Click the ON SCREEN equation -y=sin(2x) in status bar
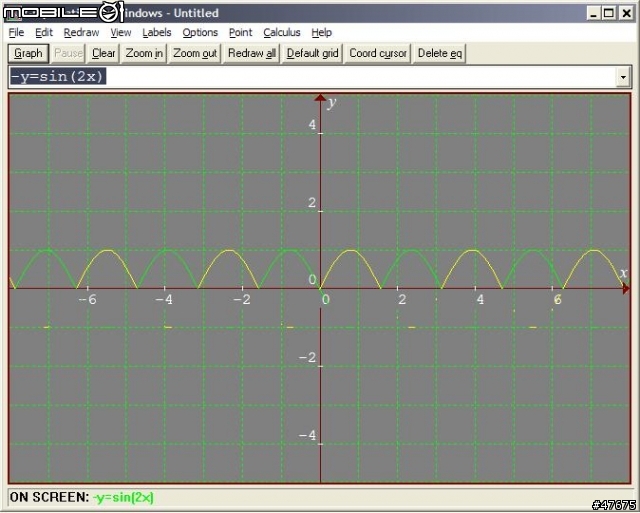This screenshot has height=513, width=640. 123,497
